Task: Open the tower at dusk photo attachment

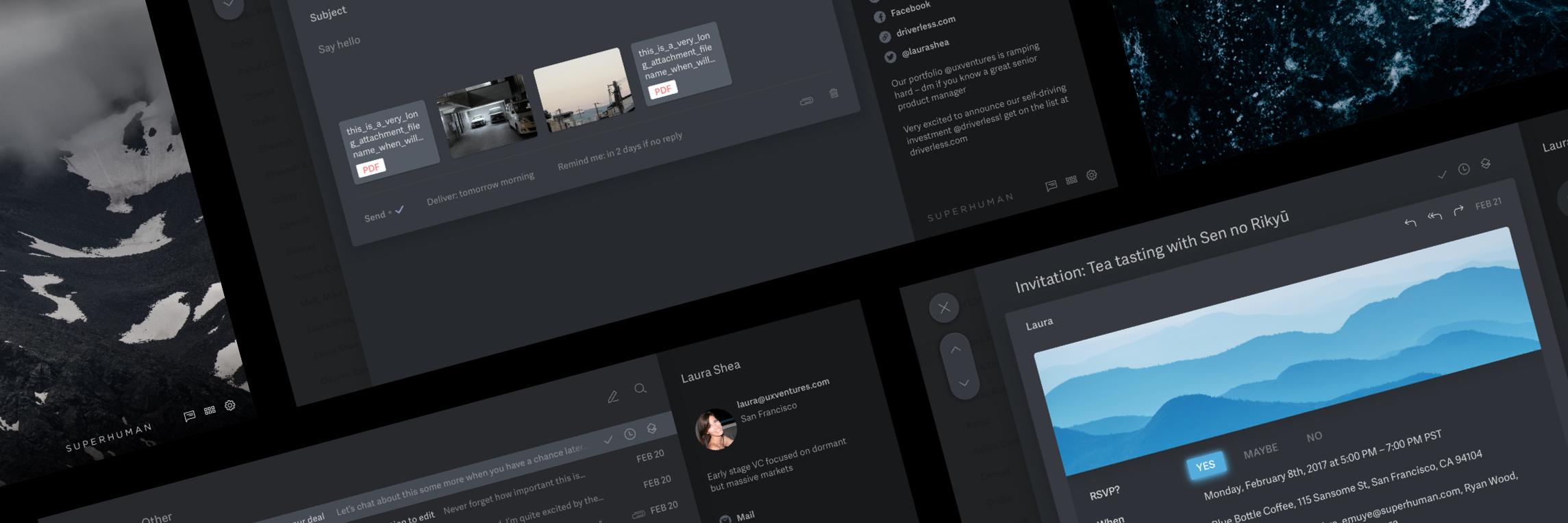Action: (584, 90)
